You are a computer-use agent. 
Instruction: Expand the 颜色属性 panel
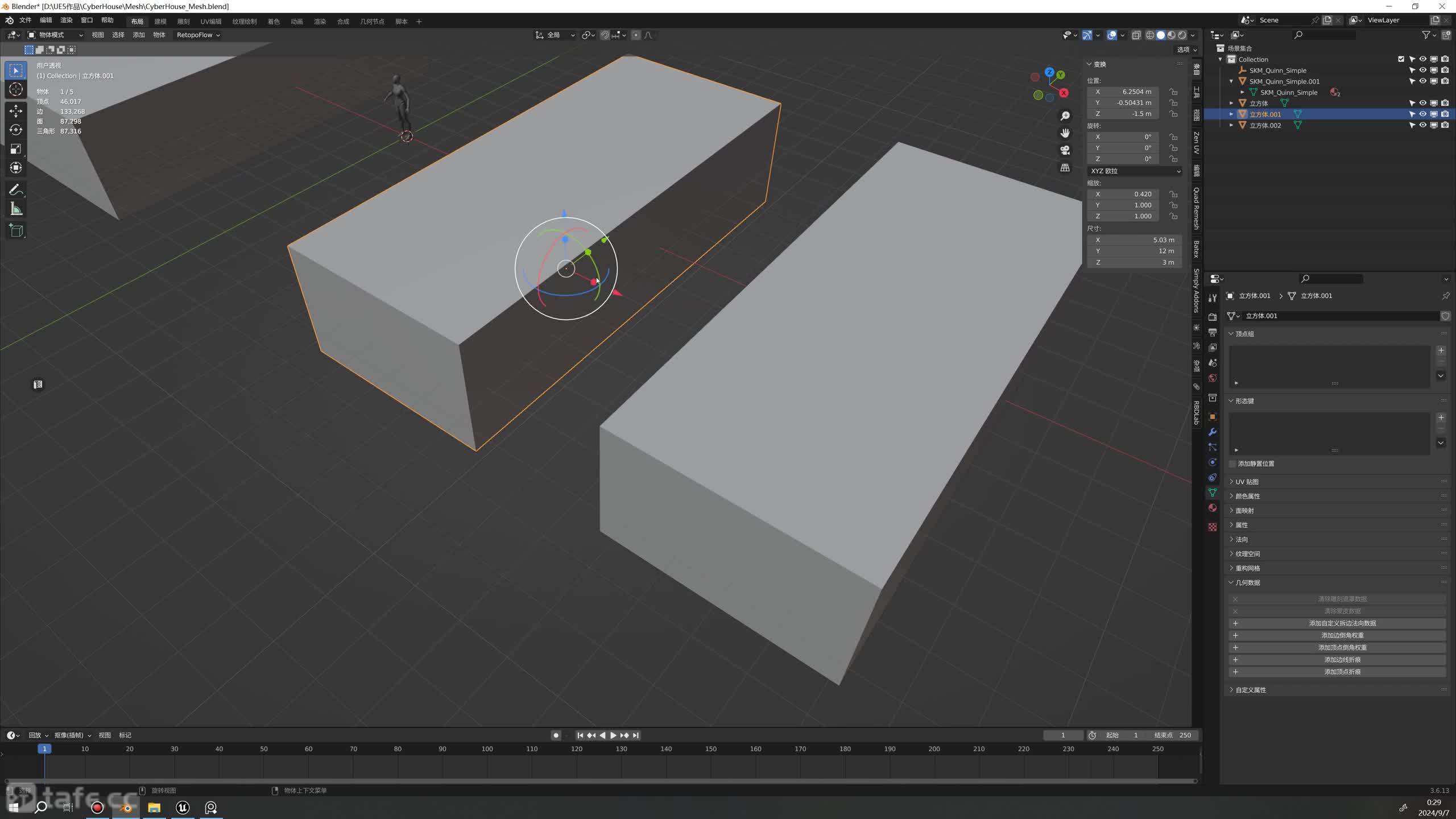(x=1247, y=496)
